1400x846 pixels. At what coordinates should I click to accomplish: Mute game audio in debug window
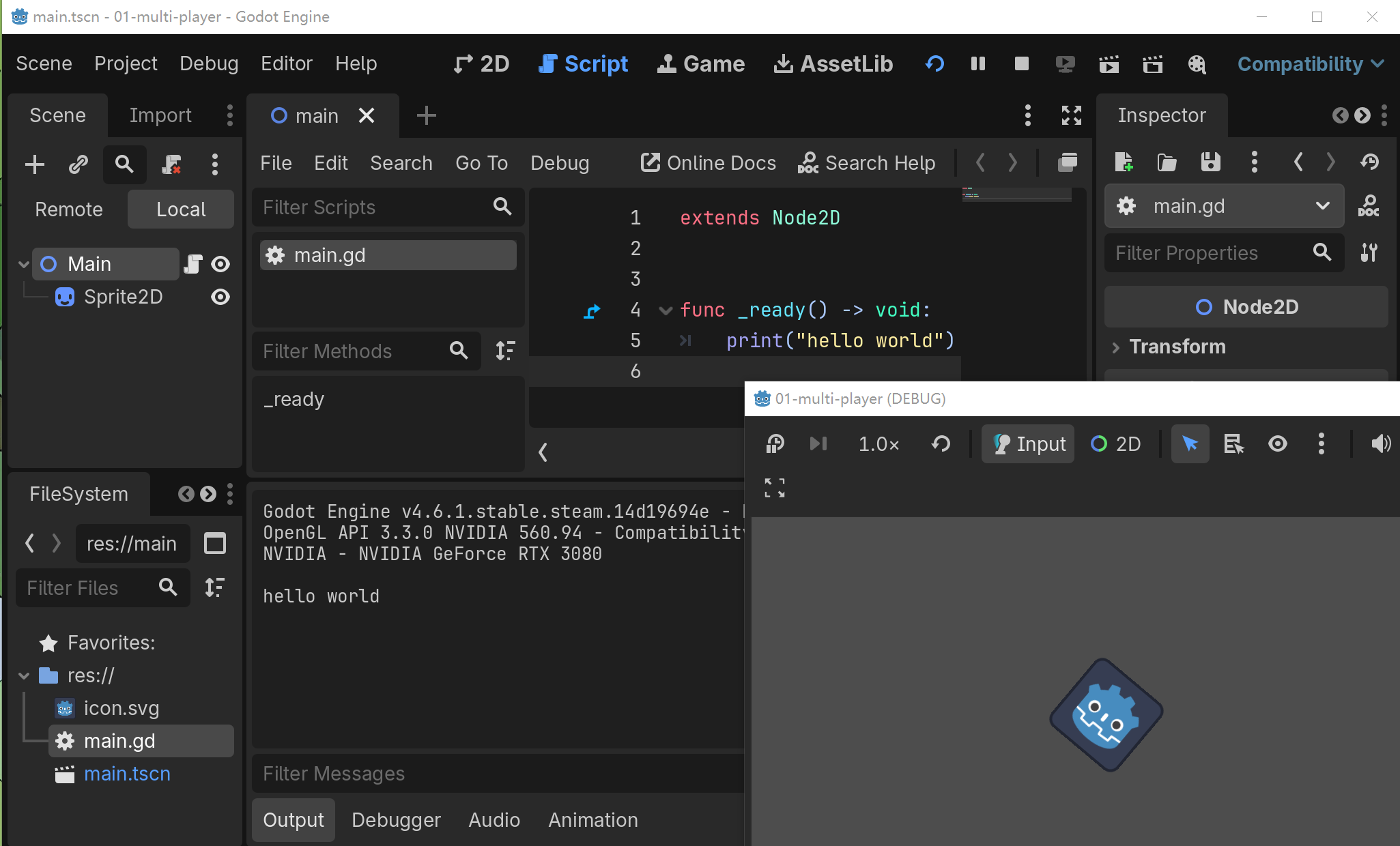click(1380, 444)
